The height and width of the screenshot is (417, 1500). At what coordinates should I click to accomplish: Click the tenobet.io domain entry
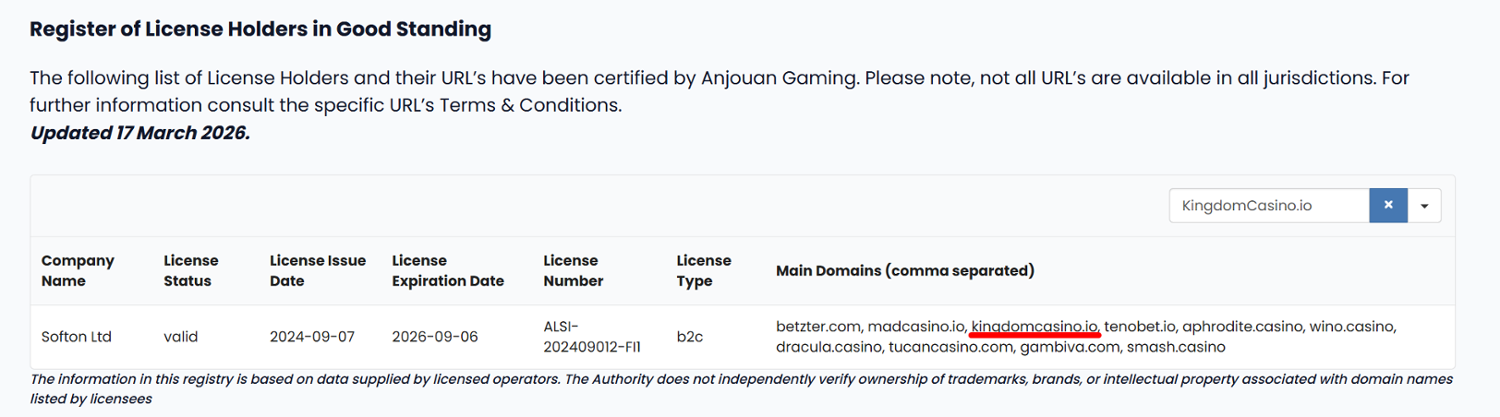click(1141, 327)
